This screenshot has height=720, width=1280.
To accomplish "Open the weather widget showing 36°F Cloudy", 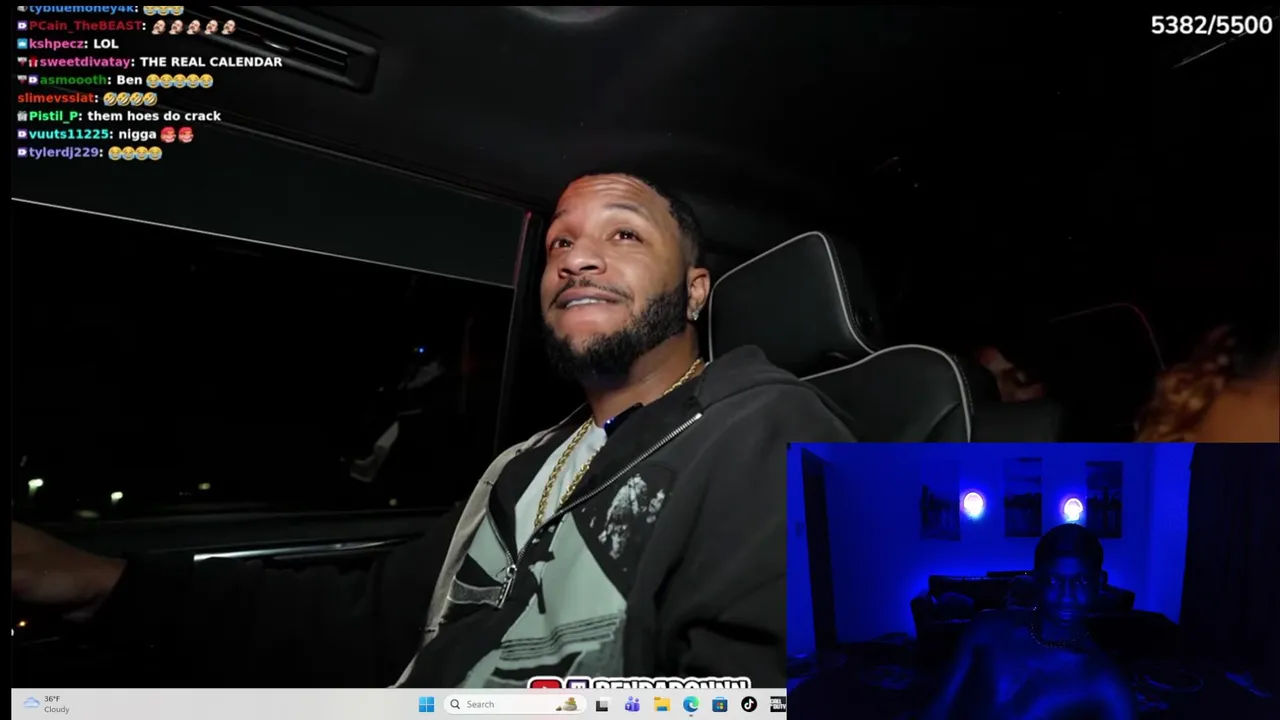I will click(47, 704).
